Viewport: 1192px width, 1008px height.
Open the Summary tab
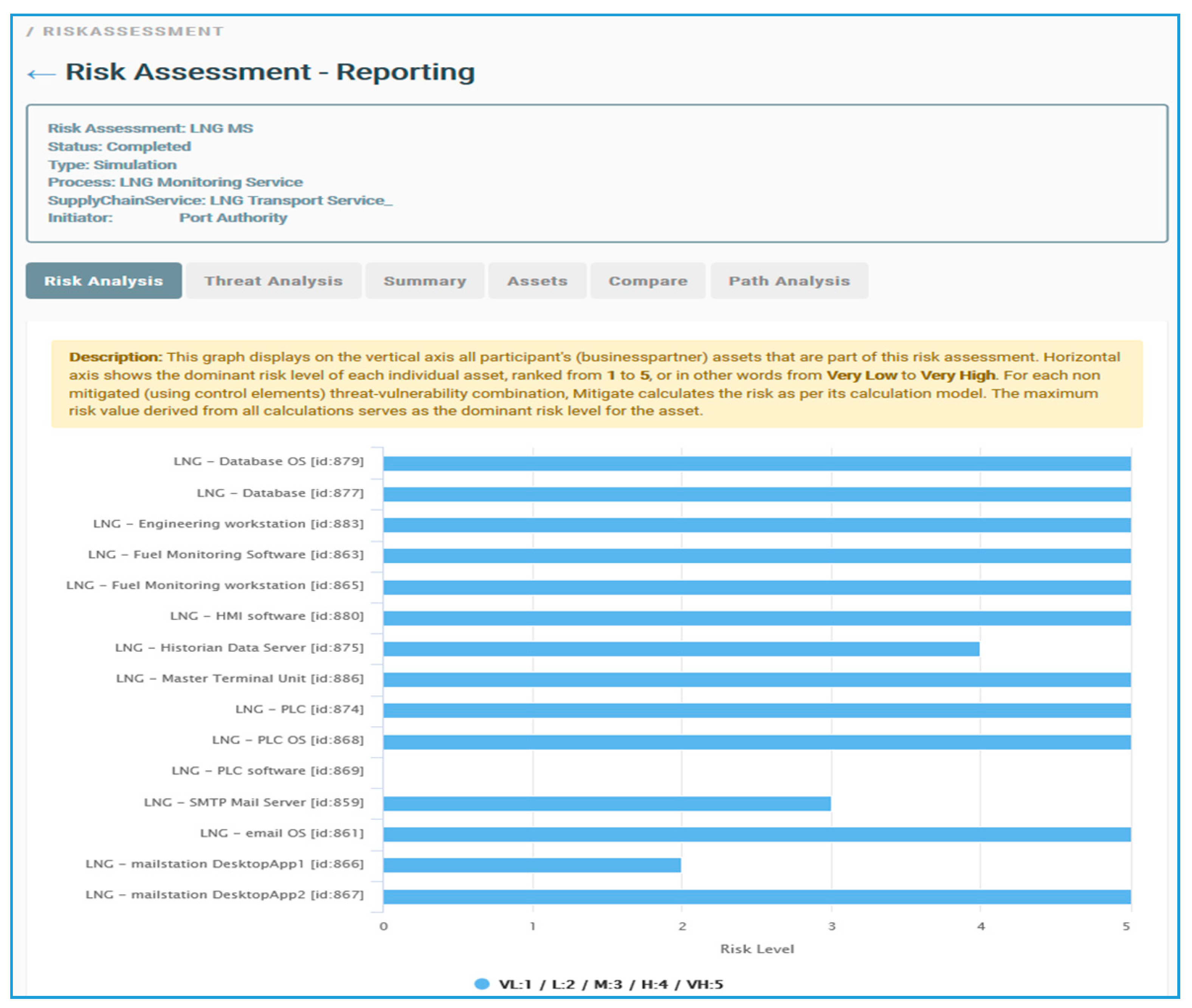pos(425,281)
